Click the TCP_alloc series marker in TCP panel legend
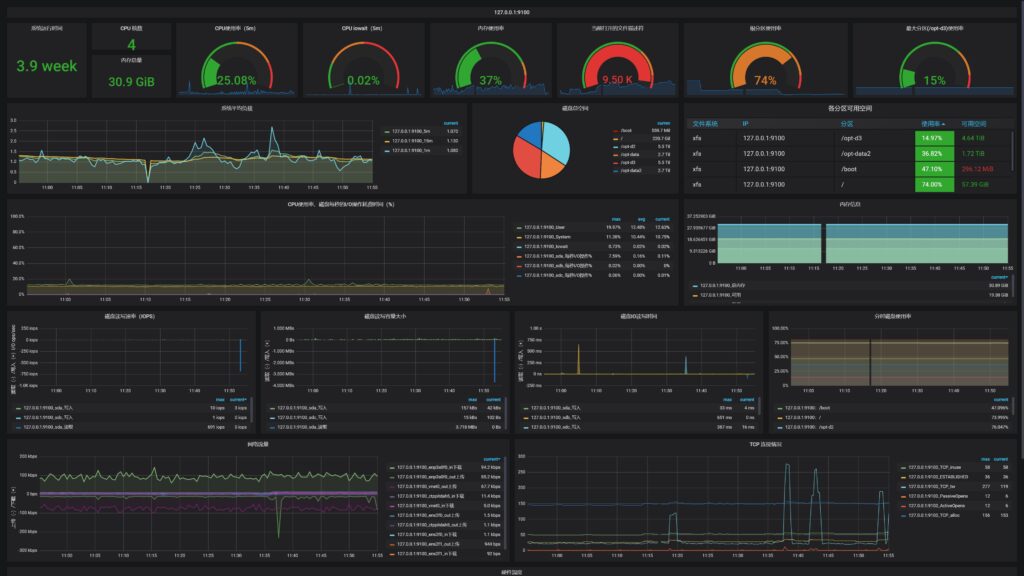 pos(903,515)
